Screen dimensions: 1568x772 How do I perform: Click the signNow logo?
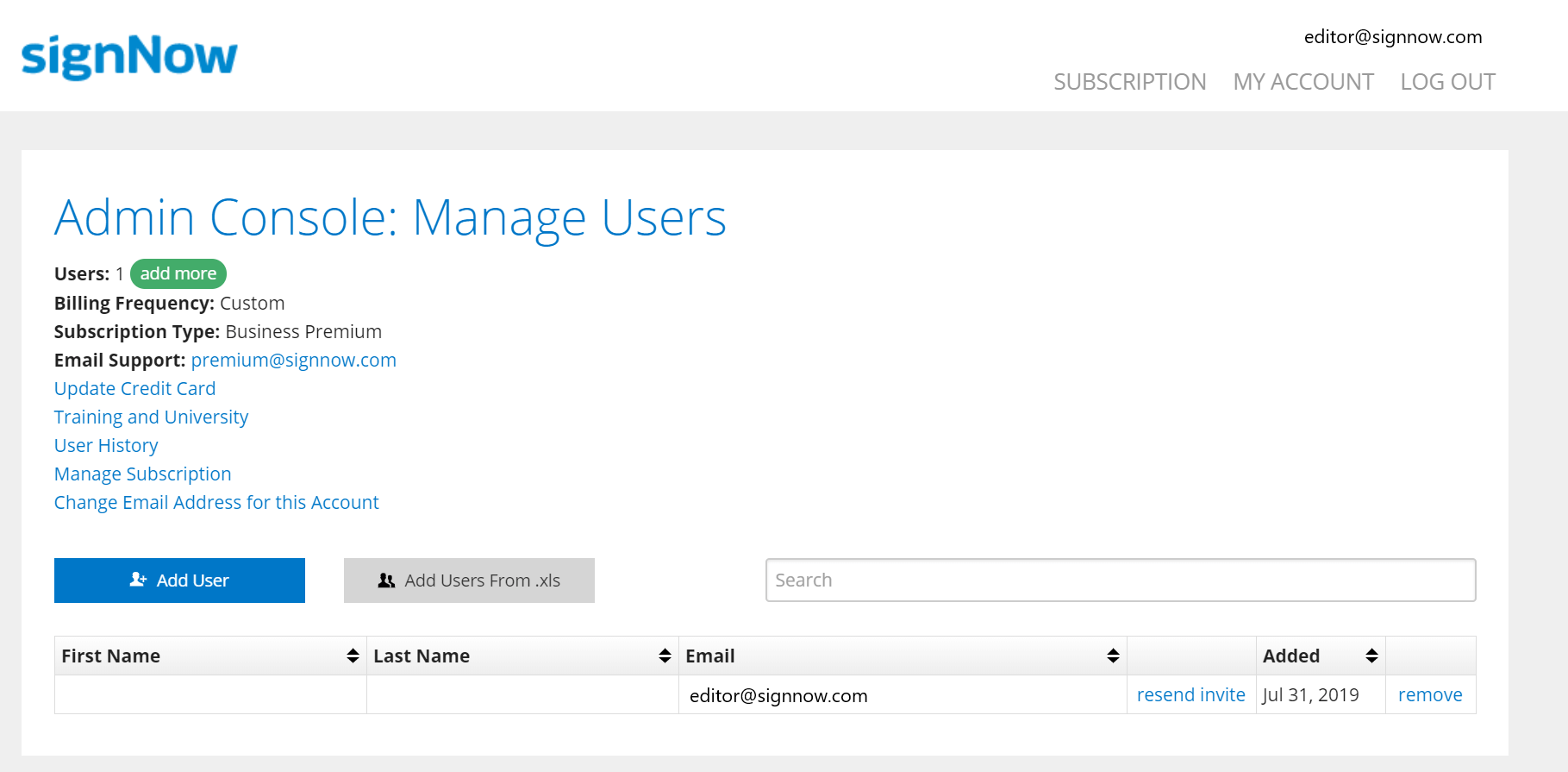[x=129, y=57]
